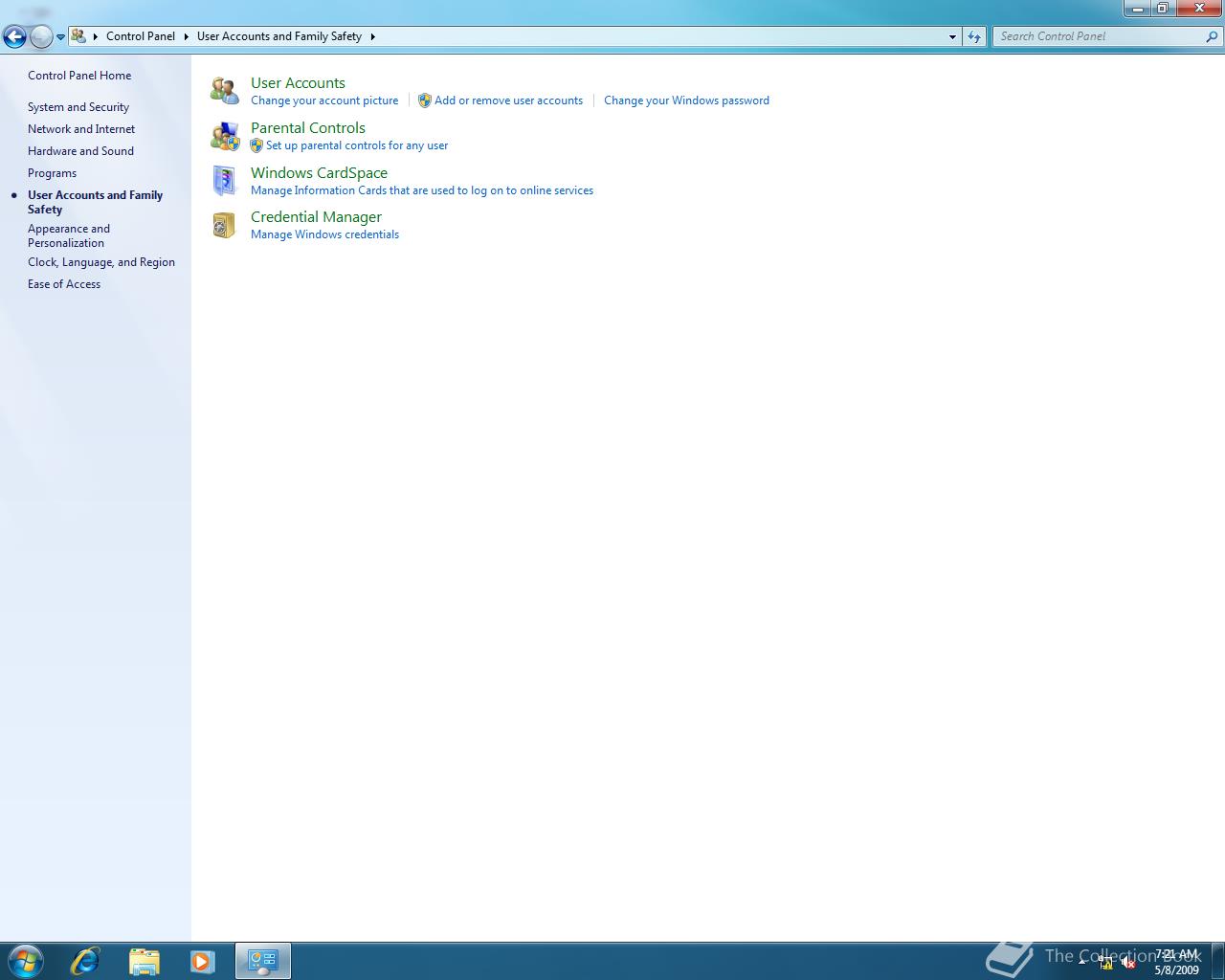
Task: Click Manage Windows credentials
Action: [324, 234]
